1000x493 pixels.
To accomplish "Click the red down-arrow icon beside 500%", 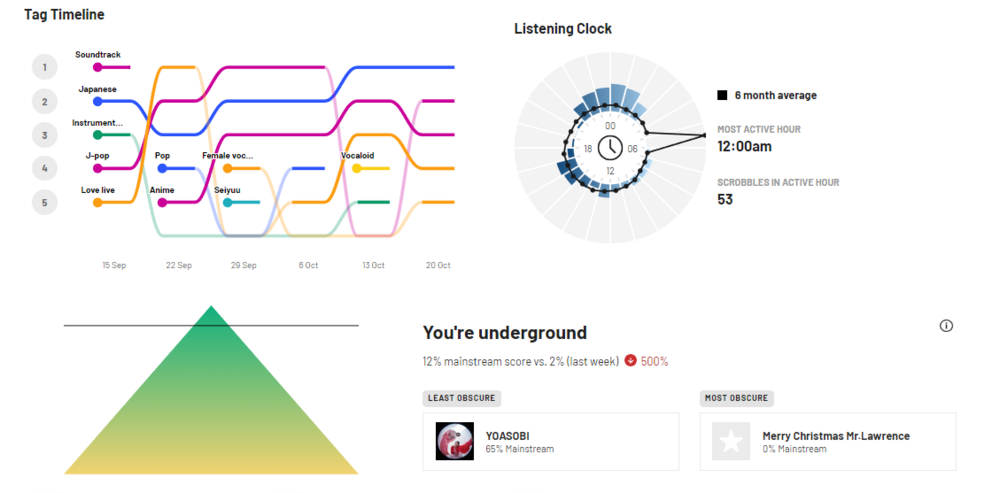I will pyautogui.click(x=631, y=361).
